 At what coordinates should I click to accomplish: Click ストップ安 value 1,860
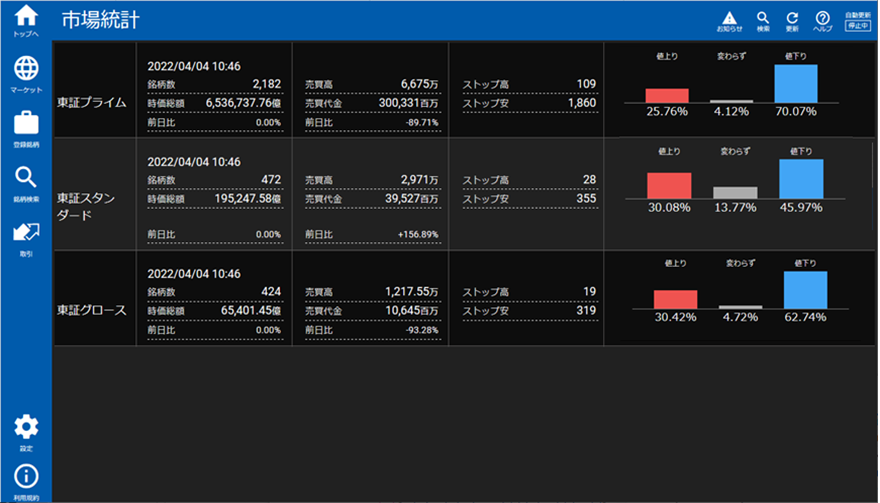pyautogui.click(x=582, y=103)
